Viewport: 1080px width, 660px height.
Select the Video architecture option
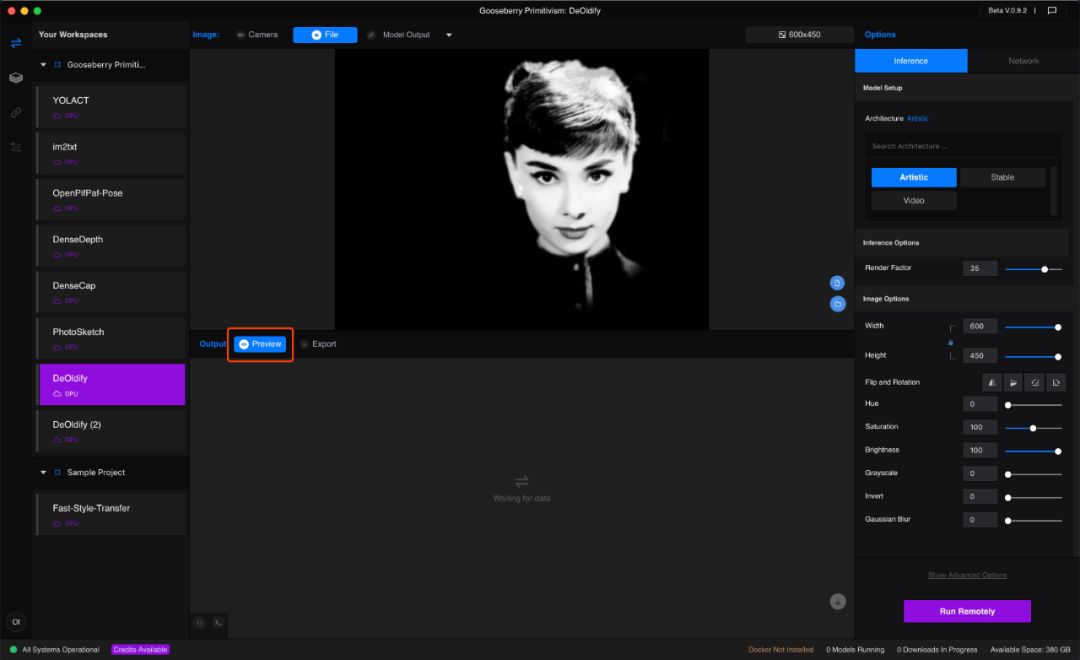pyautogui.click(x=914, y=200)
